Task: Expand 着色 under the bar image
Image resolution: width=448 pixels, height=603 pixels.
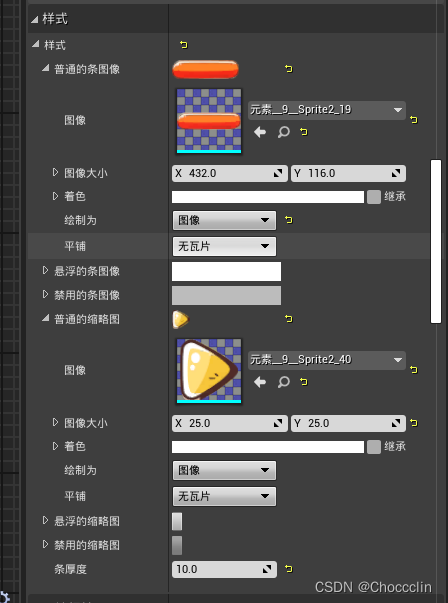Action: [x=55, y=196]
